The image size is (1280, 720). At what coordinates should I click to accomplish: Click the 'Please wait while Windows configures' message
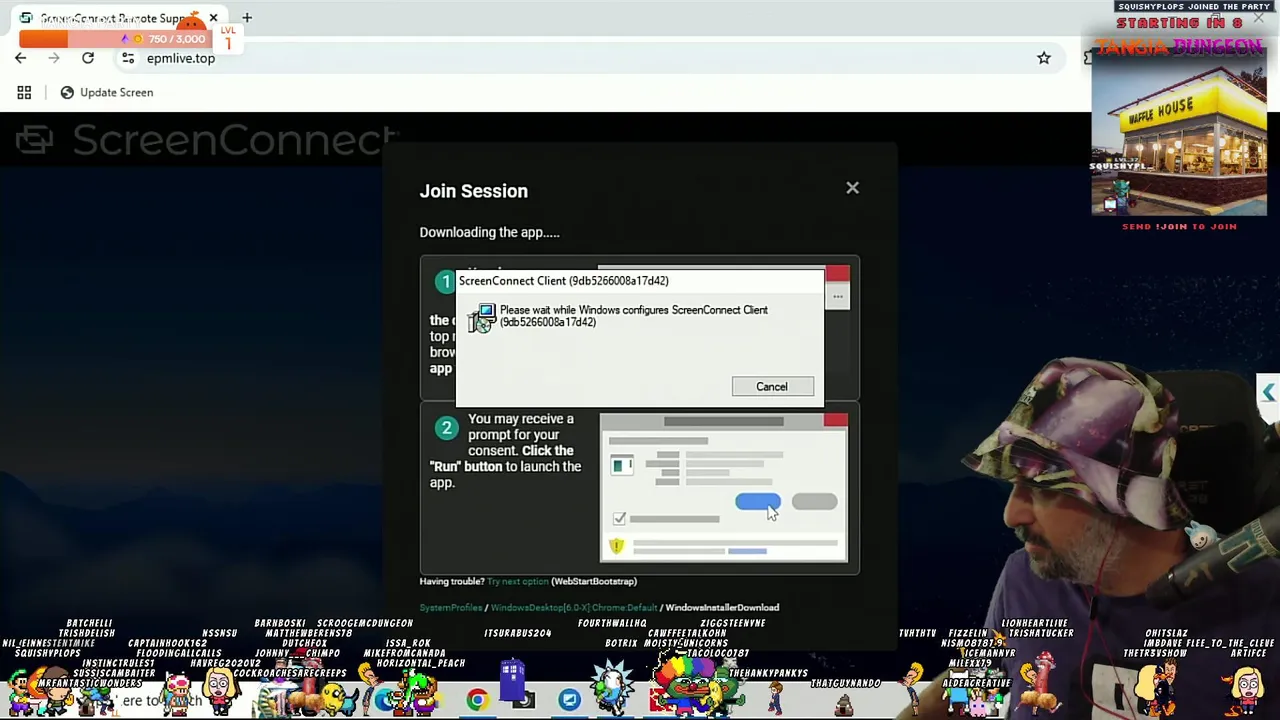click(x=634, y=316)
